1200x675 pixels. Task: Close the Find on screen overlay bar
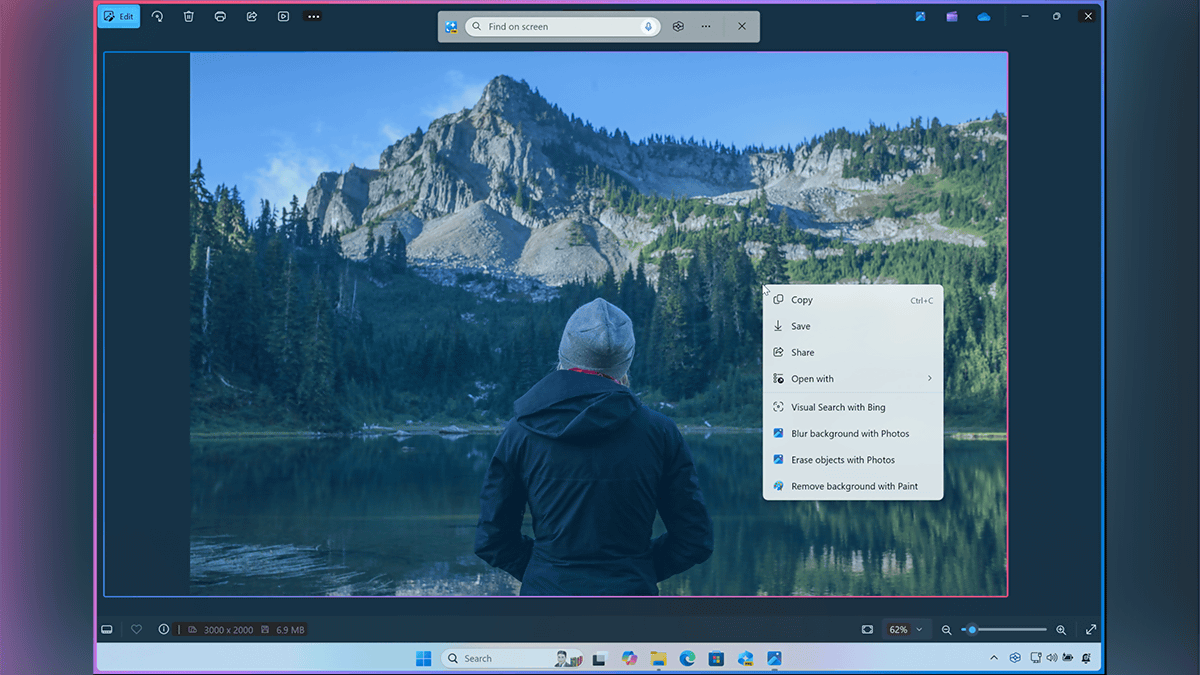[741, 27]
